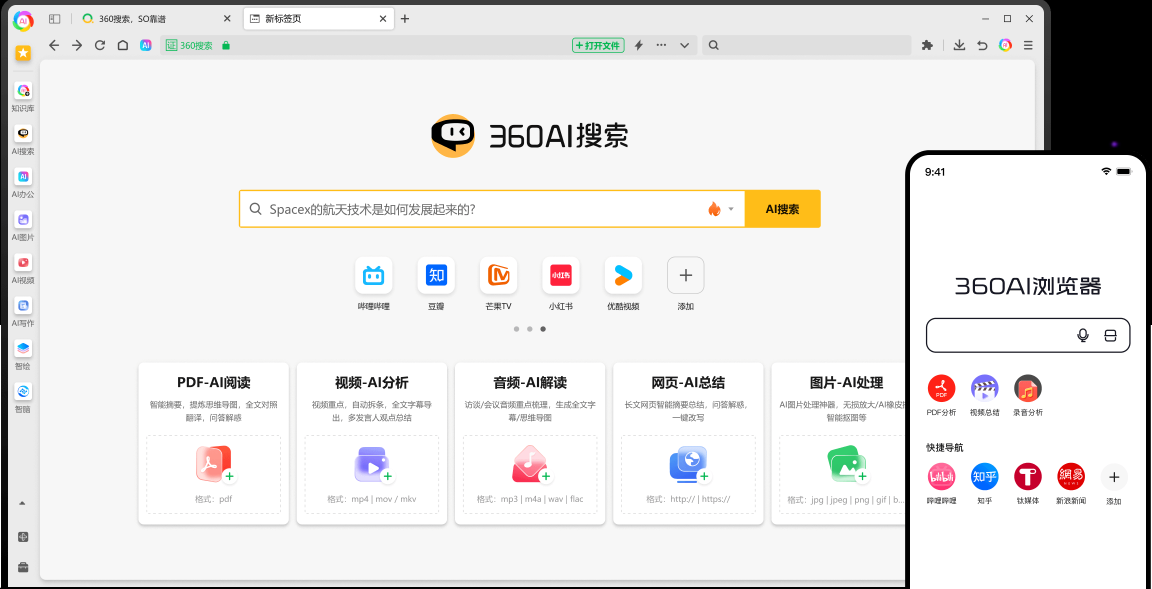Open the PDF-AI阅读 card
1152x589 pixels.
214,443
